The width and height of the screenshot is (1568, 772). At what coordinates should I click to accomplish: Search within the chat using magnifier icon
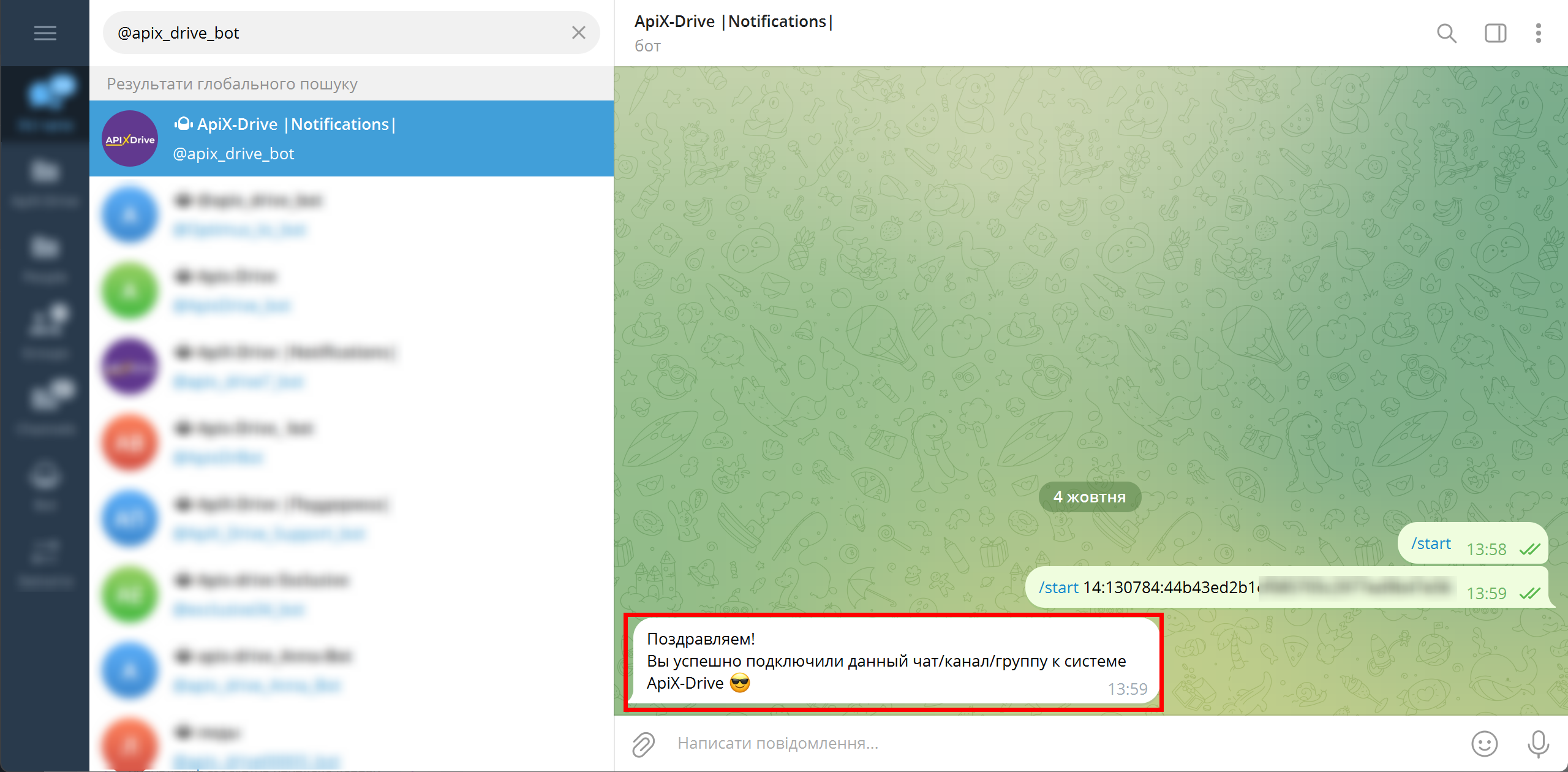click(x=1446, y=33)
